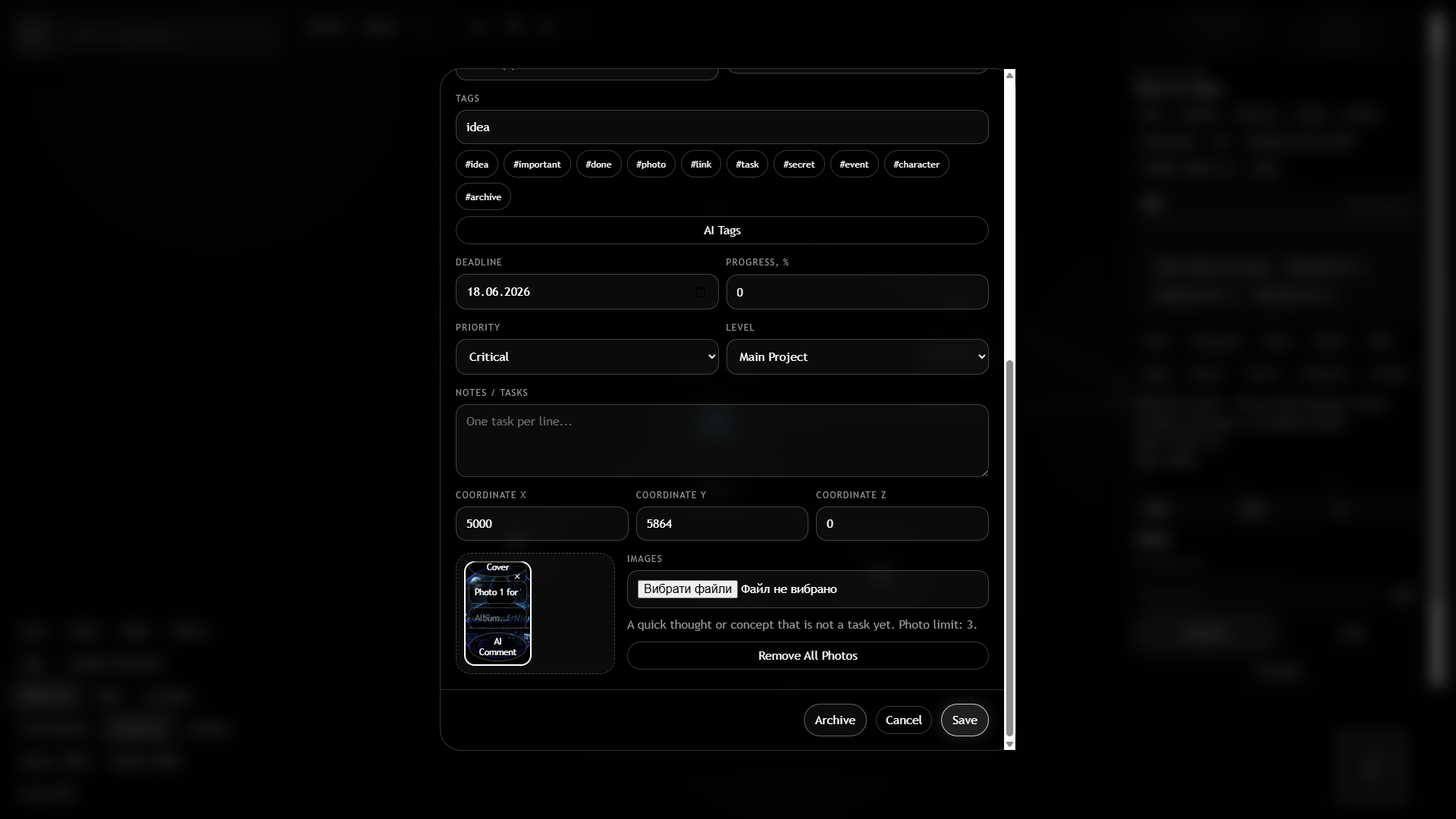Generate tags with the AI Tags button
The image size is (1456, 819).
(x=722, y=231)
